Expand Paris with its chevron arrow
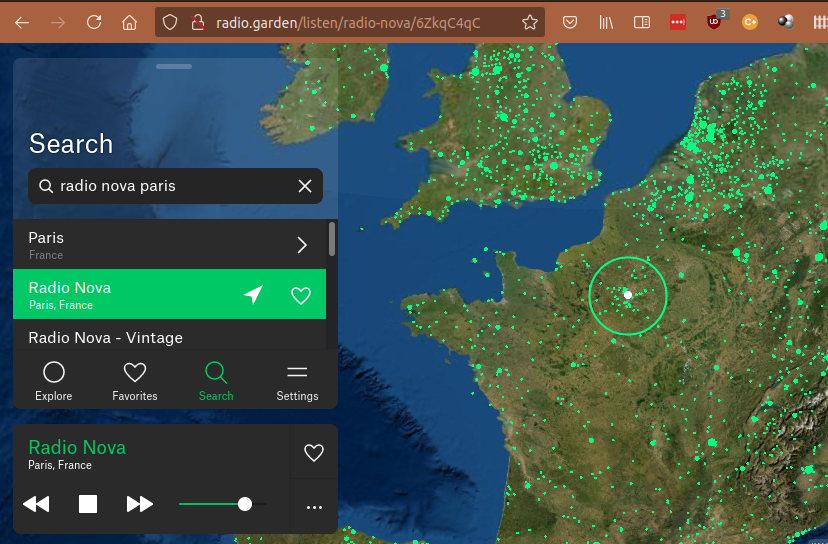This screenshot has height=544, width=828. pos(302,245)
